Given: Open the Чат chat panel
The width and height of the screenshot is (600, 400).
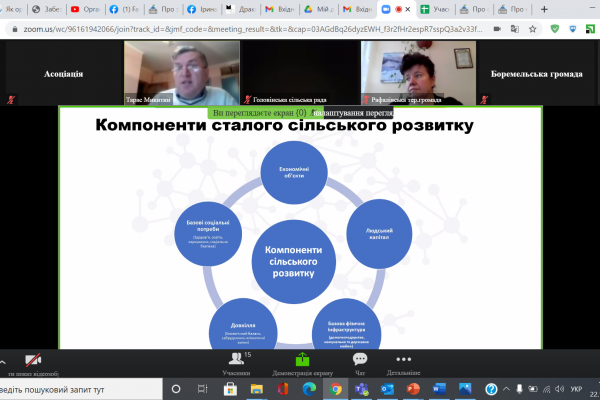Looking at the screenshot, I should point(360,362).
